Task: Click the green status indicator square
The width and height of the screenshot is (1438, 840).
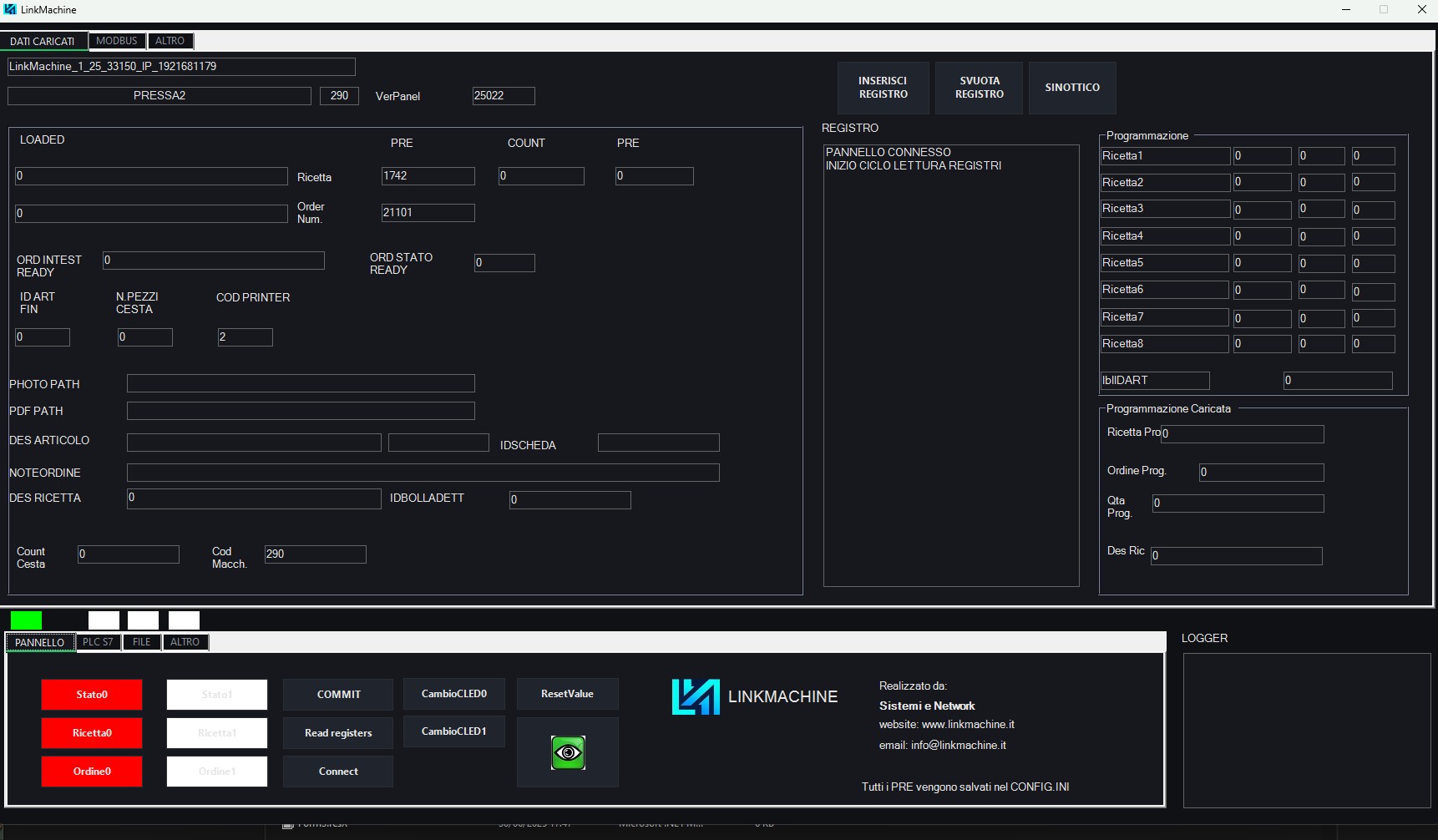Action: tap(26, 620)
